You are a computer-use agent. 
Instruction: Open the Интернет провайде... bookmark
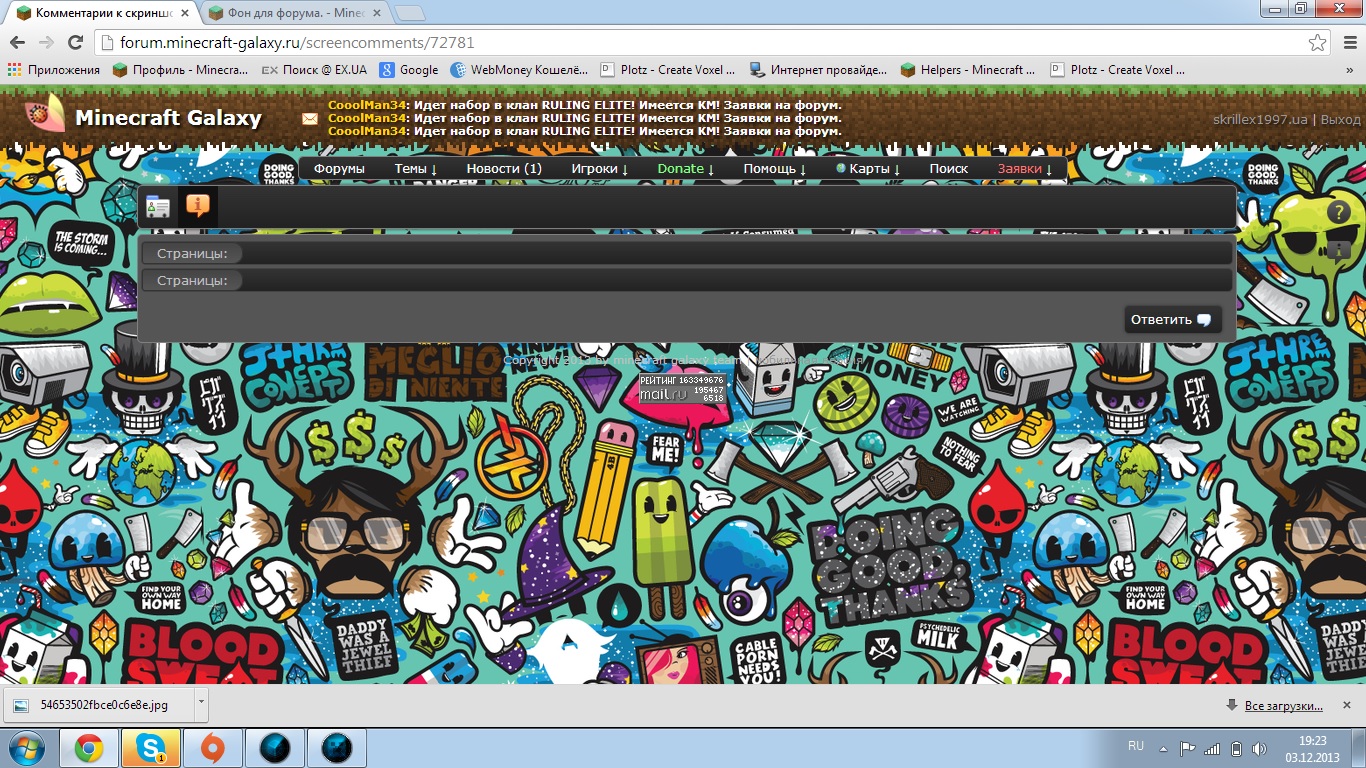pyautogui.click(x=817, y=70)
